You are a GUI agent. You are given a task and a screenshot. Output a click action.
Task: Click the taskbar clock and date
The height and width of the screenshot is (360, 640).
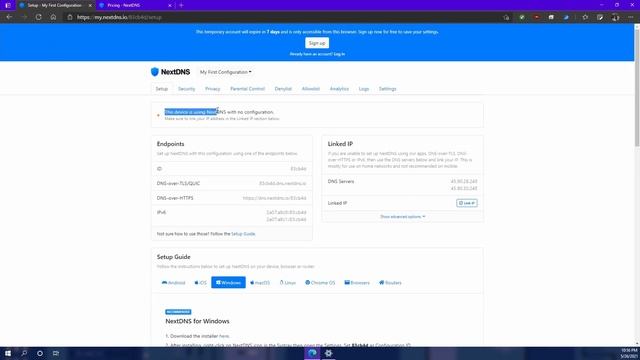629,353
